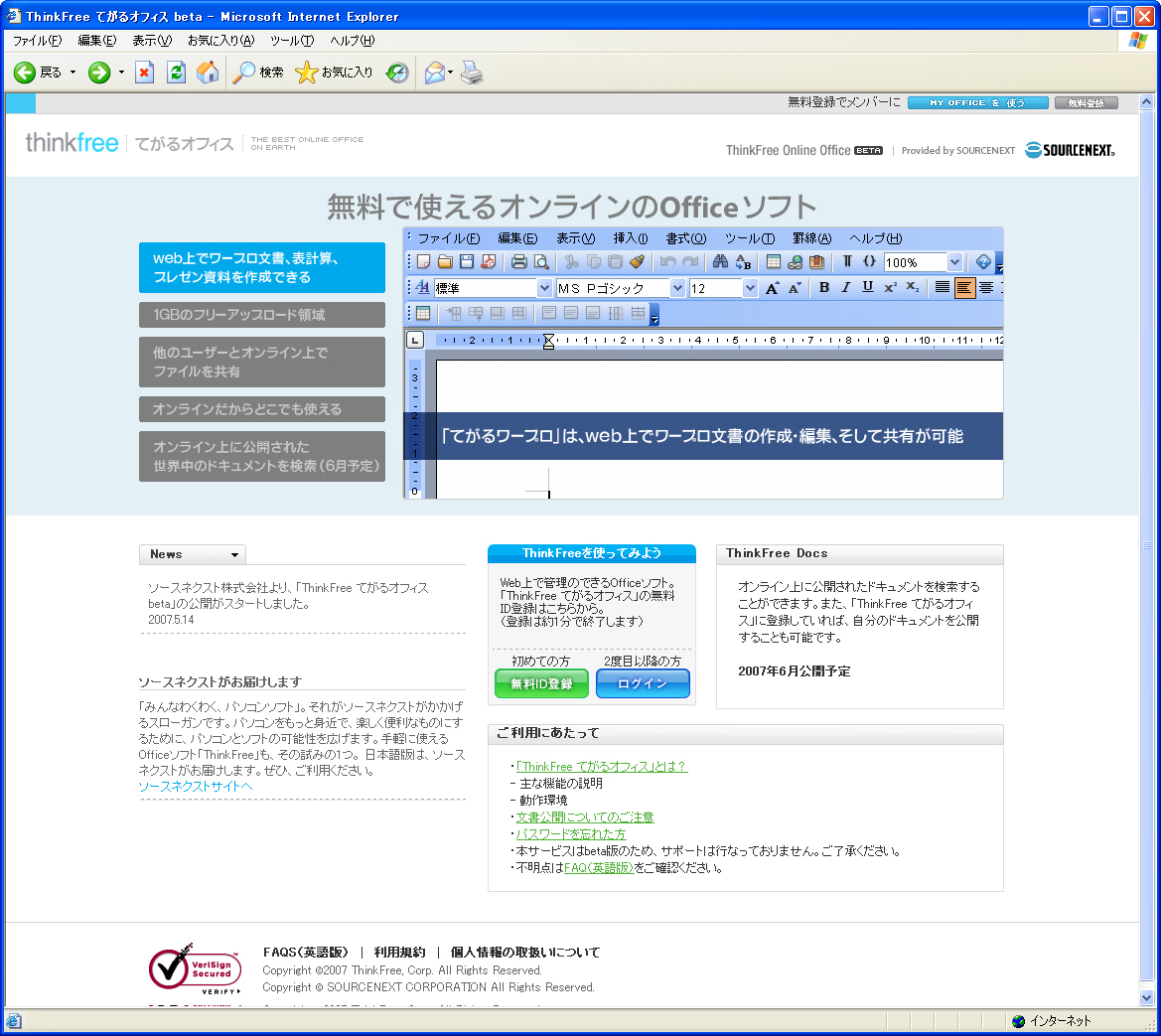Open the zoom 100% dropdown

tap(954, 261)
